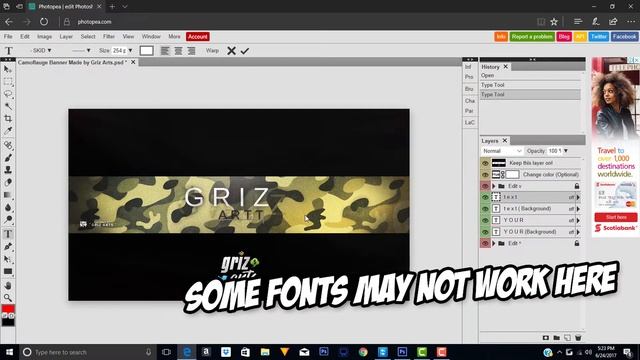
Task: Select the Hand tool
Action: point(8,285)
